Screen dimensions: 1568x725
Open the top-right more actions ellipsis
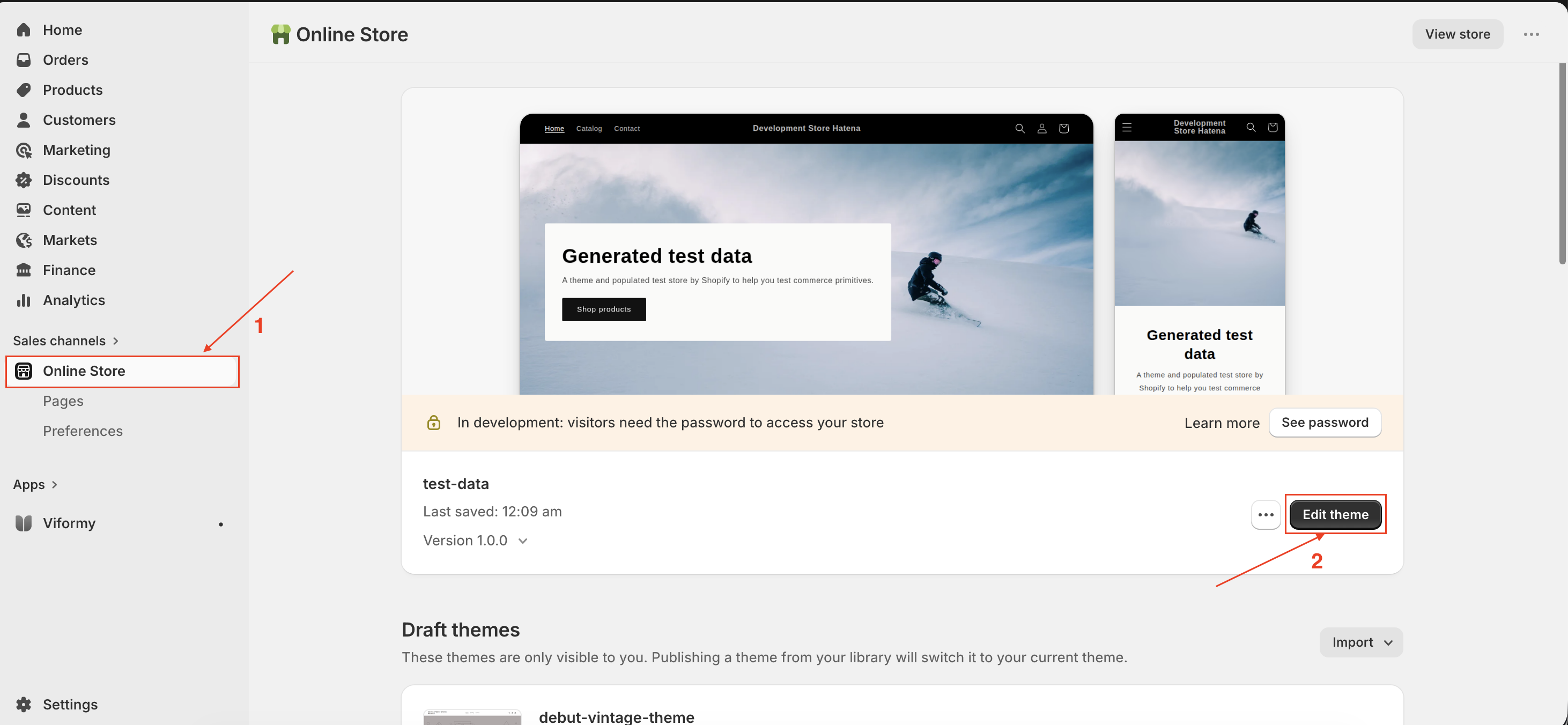1532,34
